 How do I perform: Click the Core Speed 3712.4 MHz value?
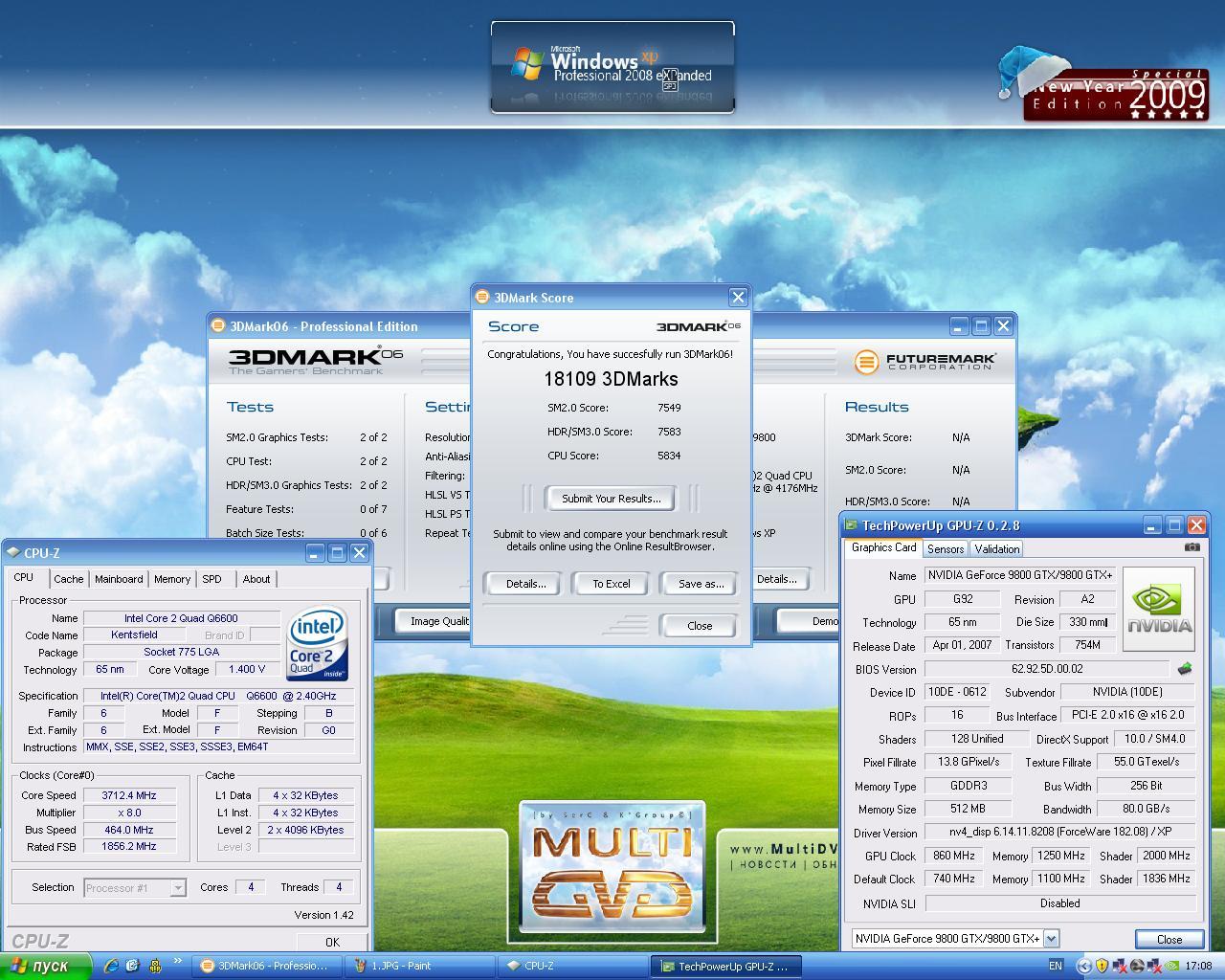tap(129, 795)
